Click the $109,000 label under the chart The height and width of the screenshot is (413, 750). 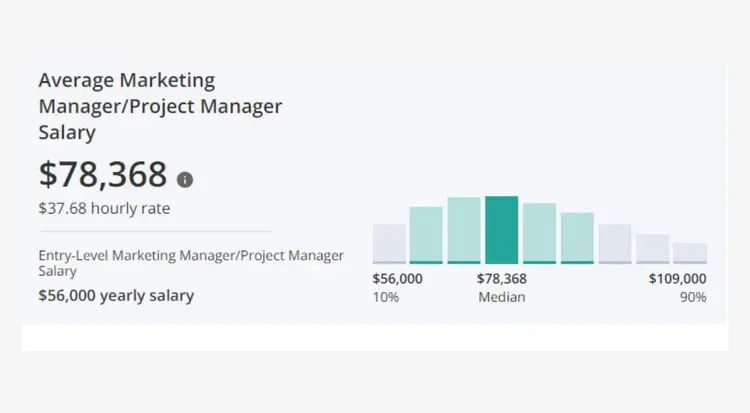(677, 279)
